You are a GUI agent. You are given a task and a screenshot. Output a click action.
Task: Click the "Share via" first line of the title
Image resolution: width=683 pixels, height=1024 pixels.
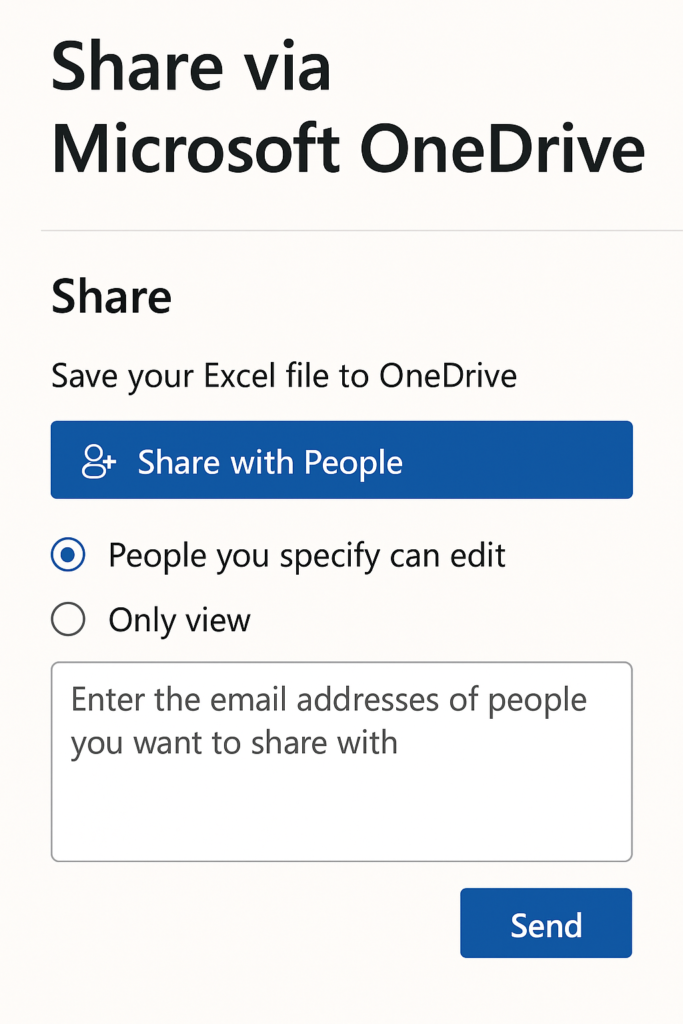190,68
